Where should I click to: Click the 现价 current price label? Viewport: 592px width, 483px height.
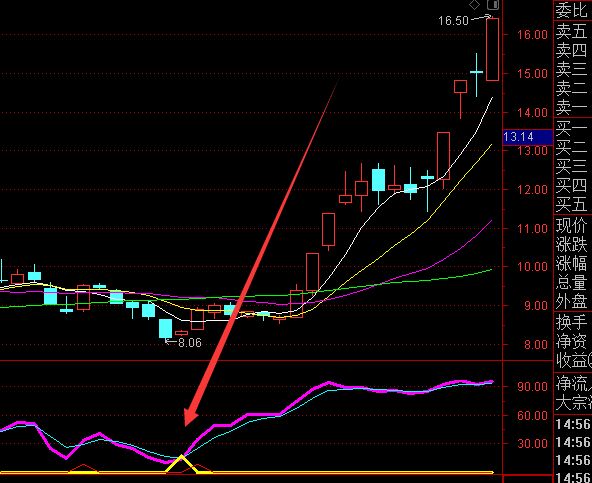[572, 226]
